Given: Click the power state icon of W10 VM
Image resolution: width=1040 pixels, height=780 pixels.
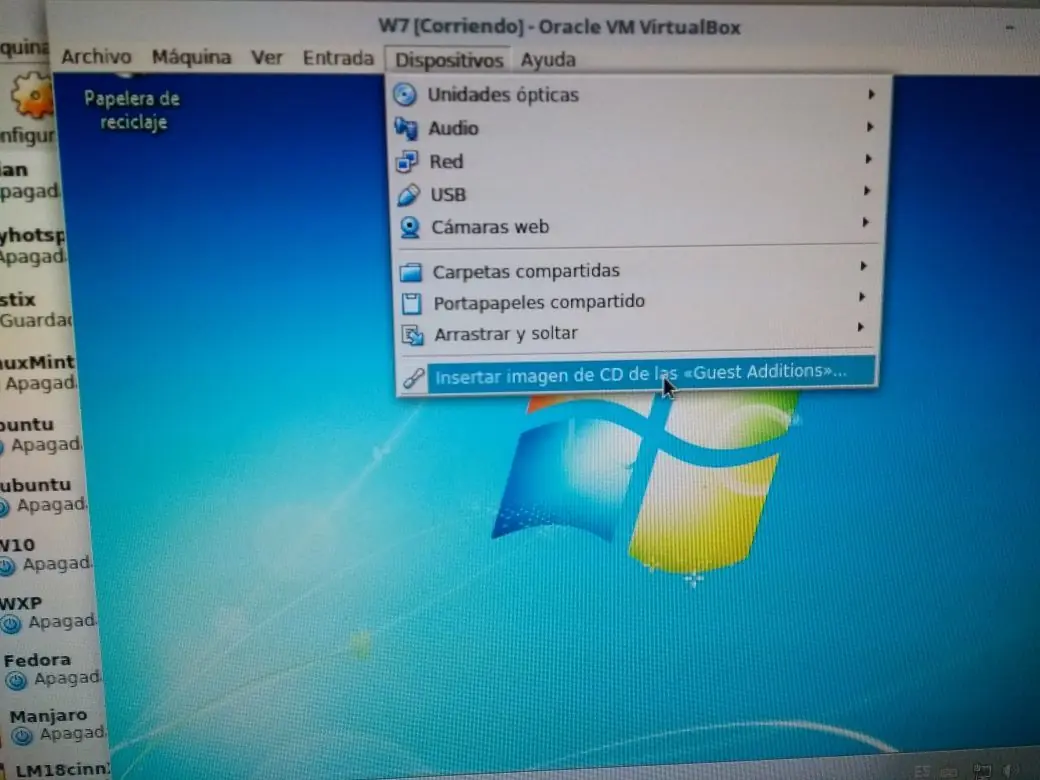Looking at the screenshot, I should coord(7,566).
